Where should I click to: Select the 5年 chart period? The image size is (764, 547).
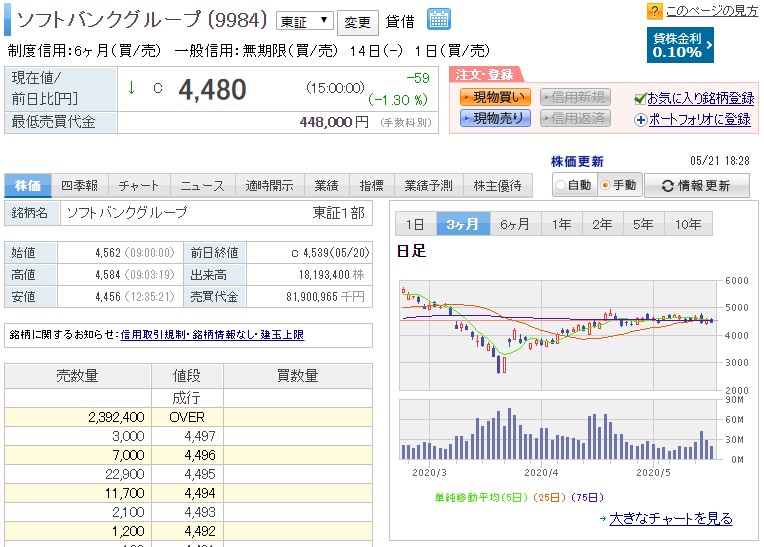(643, 224)
